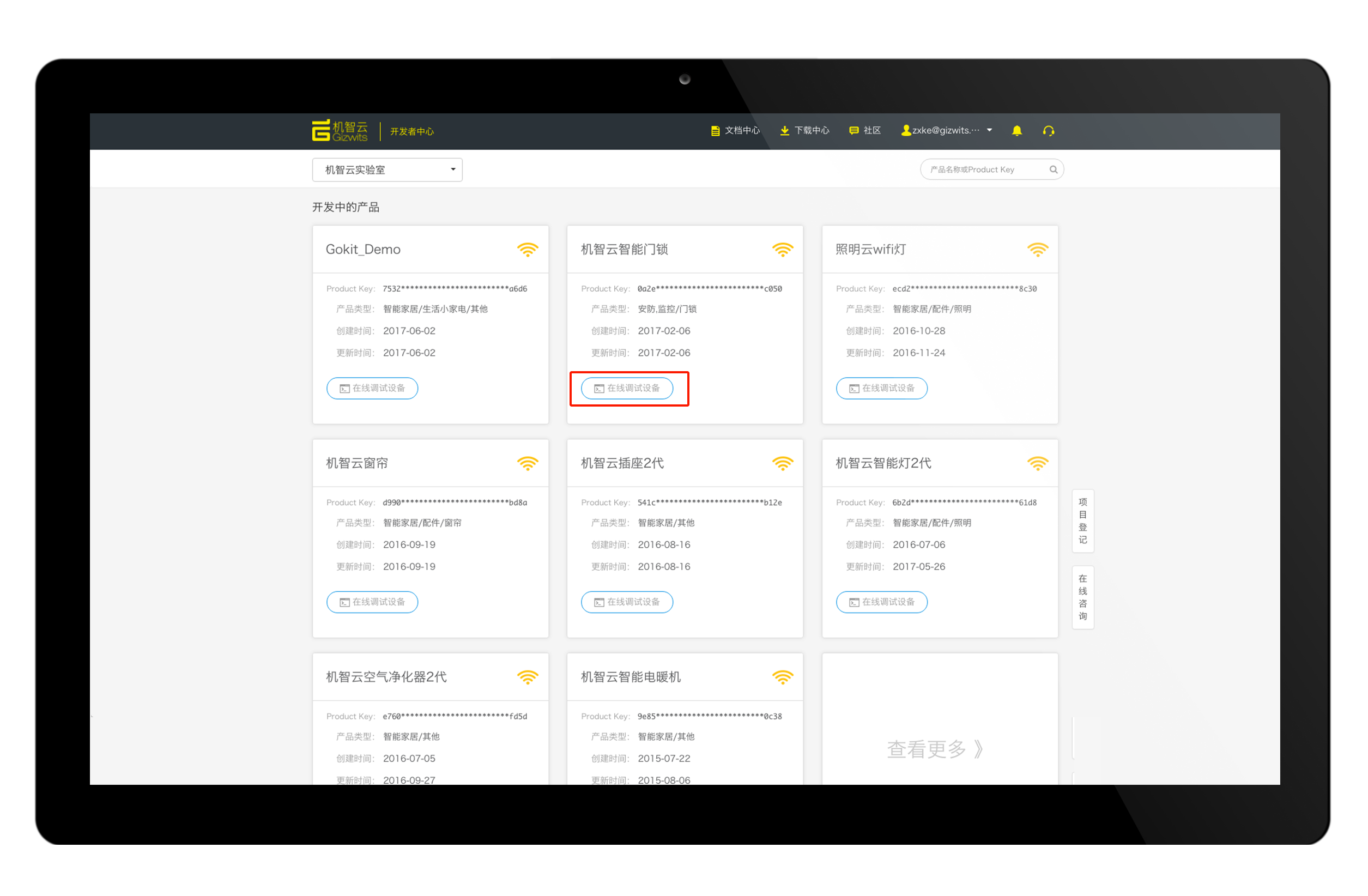Click 在线调试设备 on 机智云智能灯2代 card
Image resolution: width=1368 pixels, height=896 pixels.
pyautogui.click(x=881, y=602)
